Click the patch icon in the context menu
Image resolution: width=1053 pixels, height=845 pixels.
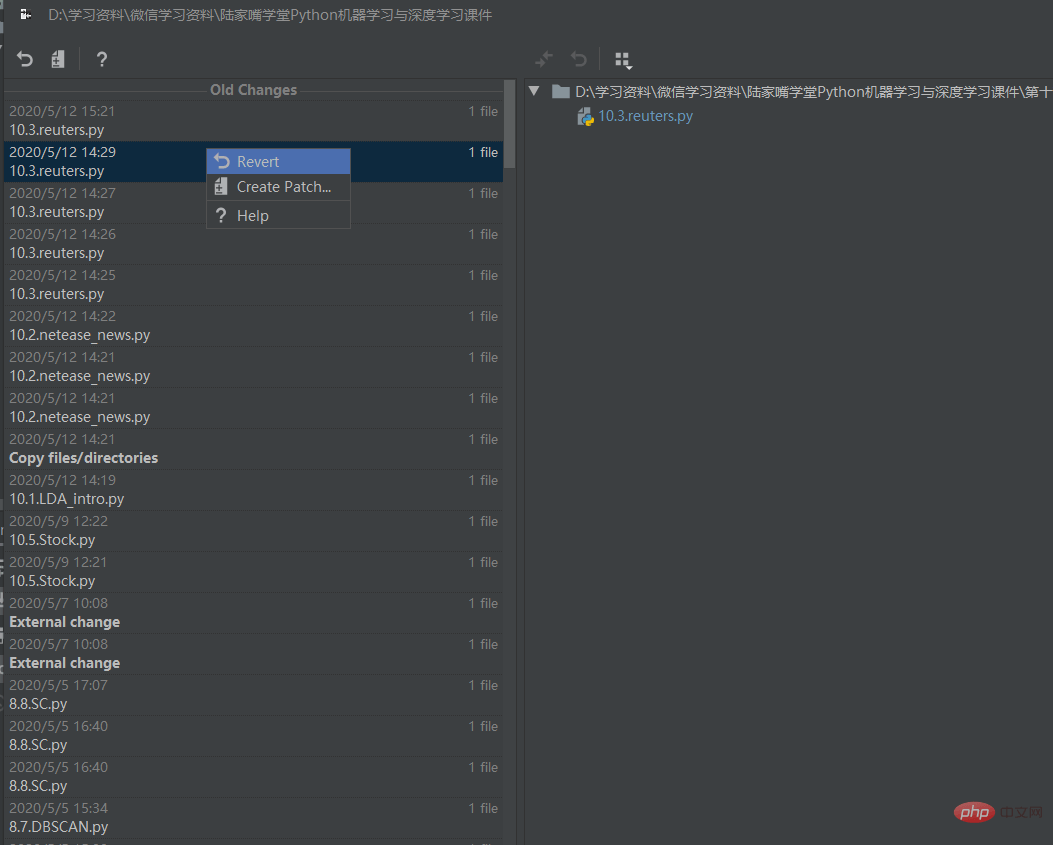(221, 187)
